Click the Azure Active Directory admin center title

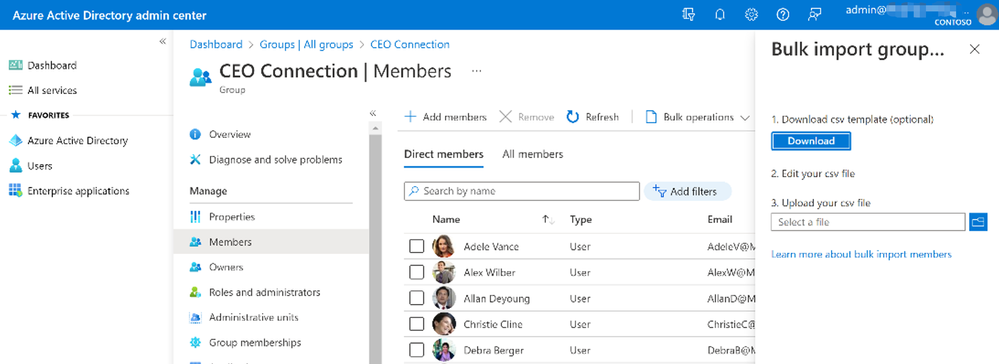tap(110, 15)
